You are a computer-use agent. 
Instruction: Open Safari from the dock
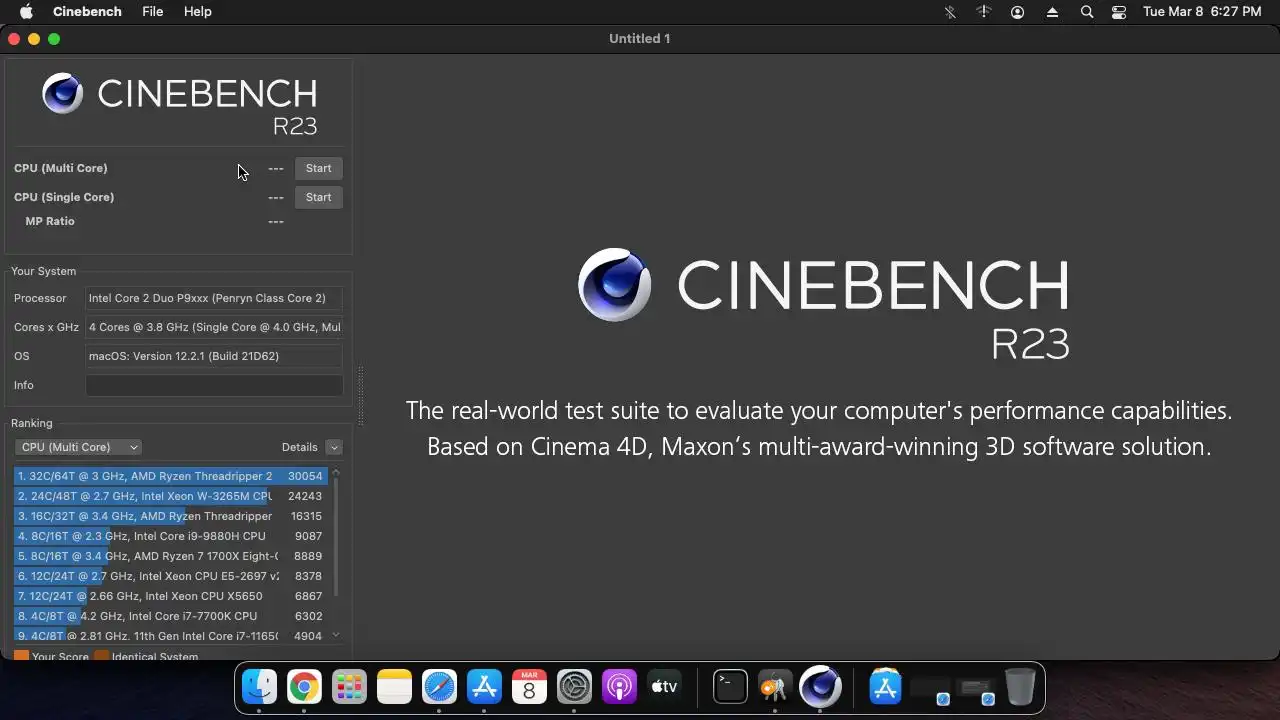439,687
